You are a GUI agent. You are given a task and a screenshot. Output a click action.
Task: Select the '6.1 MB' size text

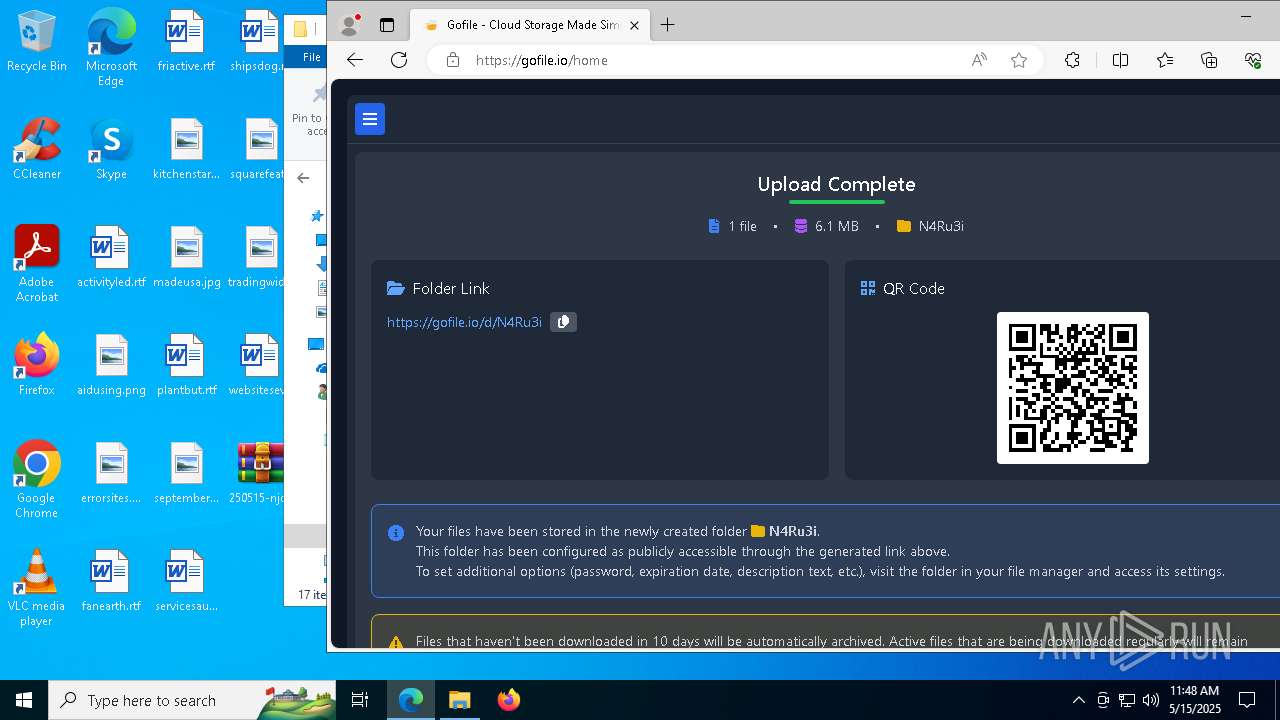[x=836, y=226]
